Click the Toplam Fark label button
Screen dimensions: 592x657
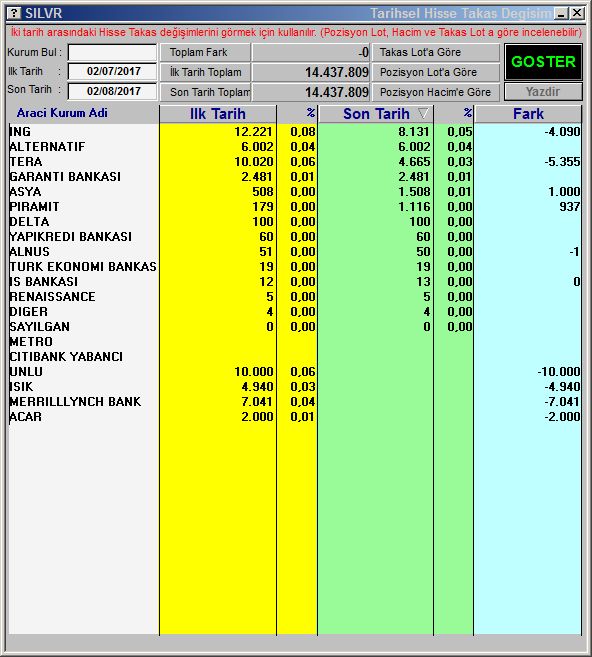[205, 52]
